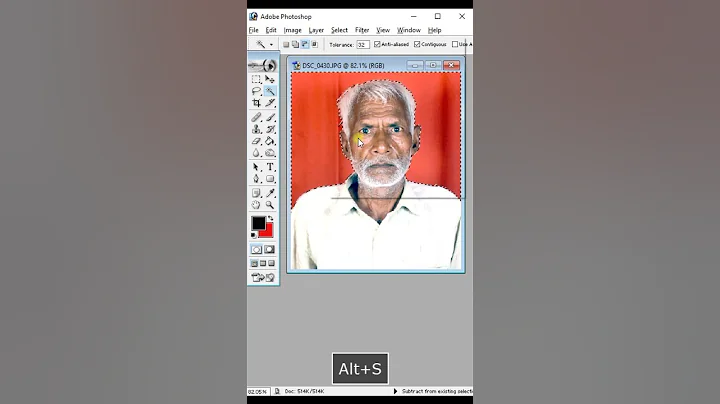Open the Image menu
Image resolution: width=720 pixels, height=404 pixels.
point(292,30)
